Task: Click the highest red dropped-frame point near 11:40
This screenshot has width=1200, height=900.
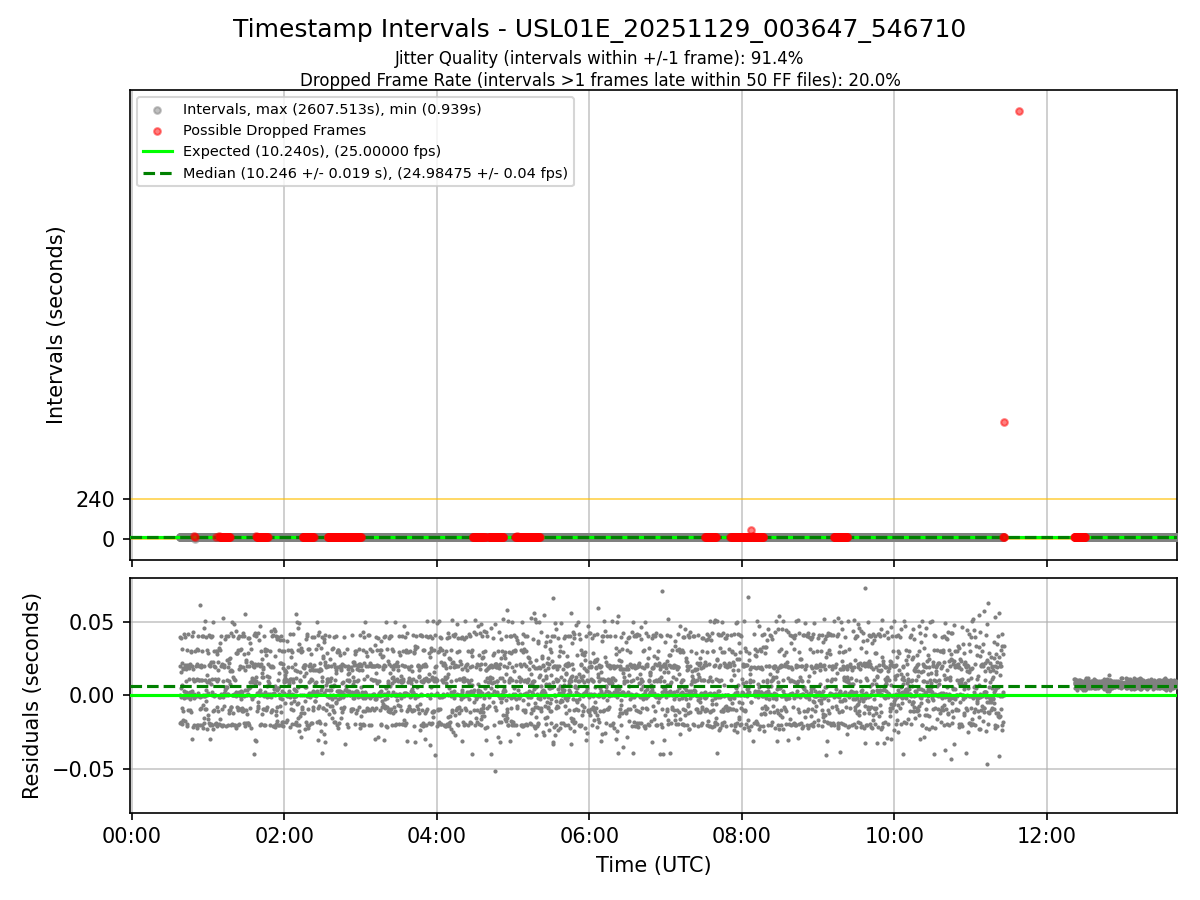Action: point(1019,111)
